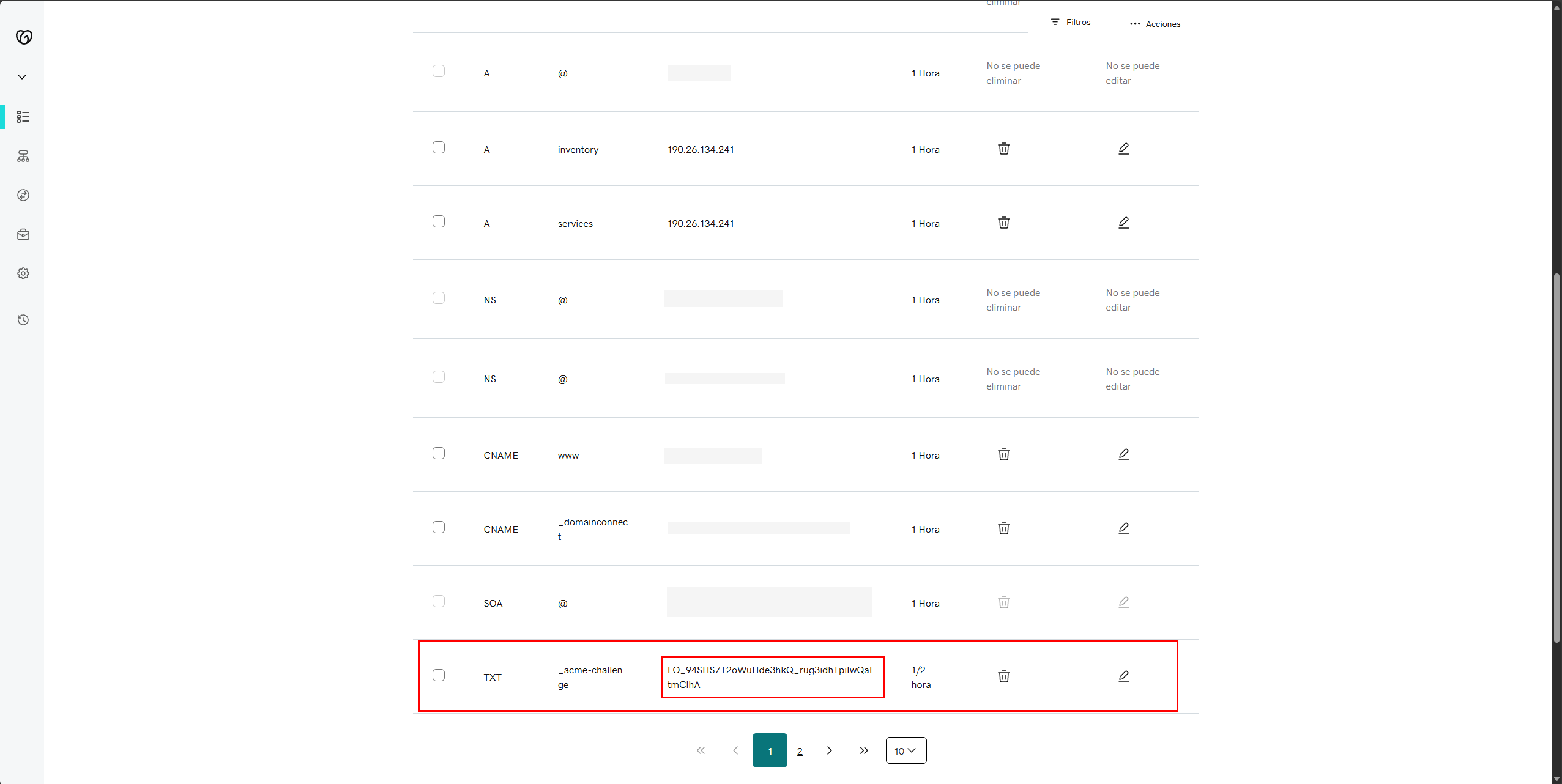Delete the inventory A record
1562x784 pixels.
(1004, 149)
